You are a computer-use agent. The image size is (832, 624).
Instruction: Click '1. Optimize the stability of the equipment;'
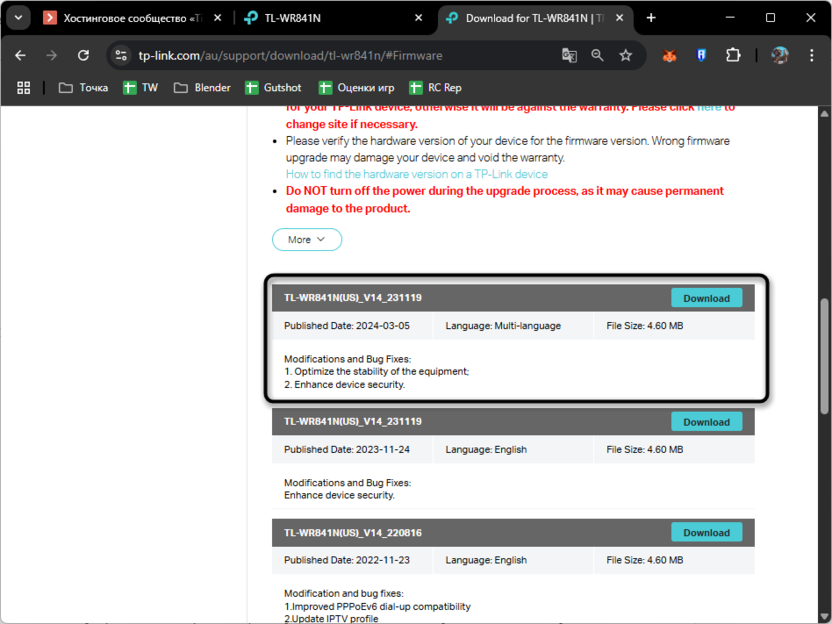coord(376,371)
